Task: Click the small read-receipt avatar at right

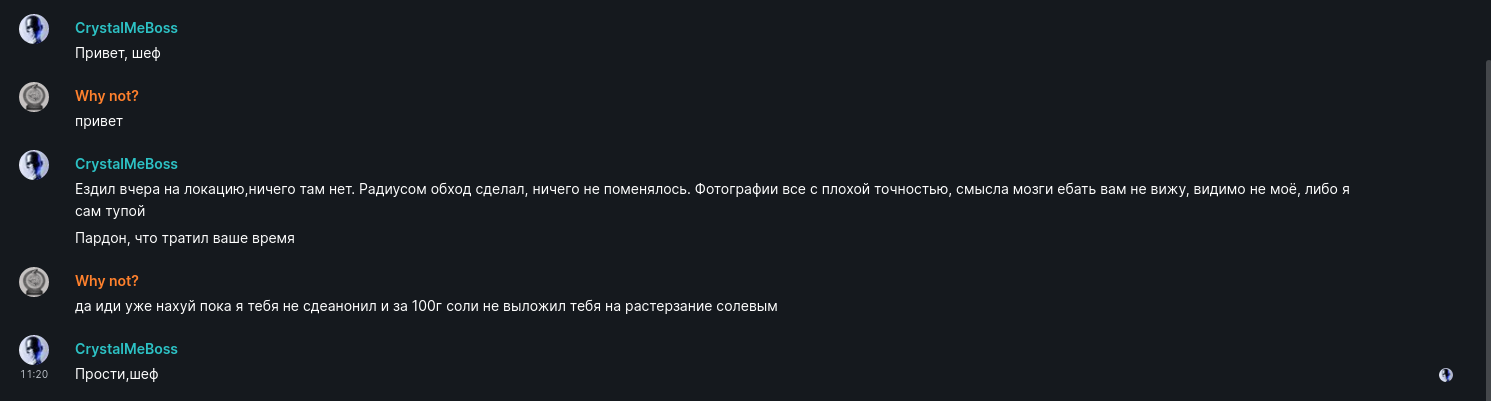Action: click(x=1445, y=375)
